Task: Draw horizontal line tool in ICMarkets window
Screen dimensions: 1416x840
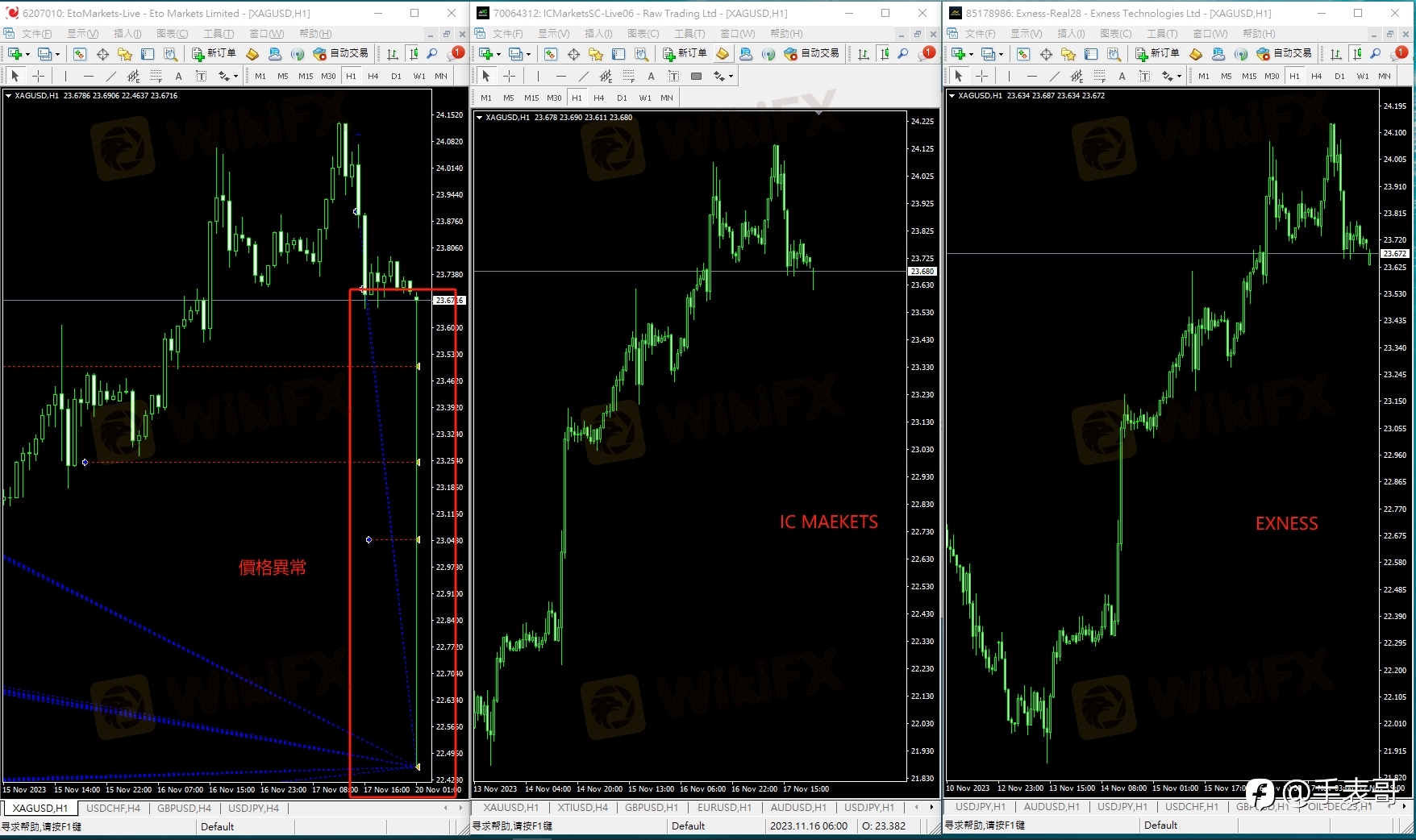Action: pos(560,76)
